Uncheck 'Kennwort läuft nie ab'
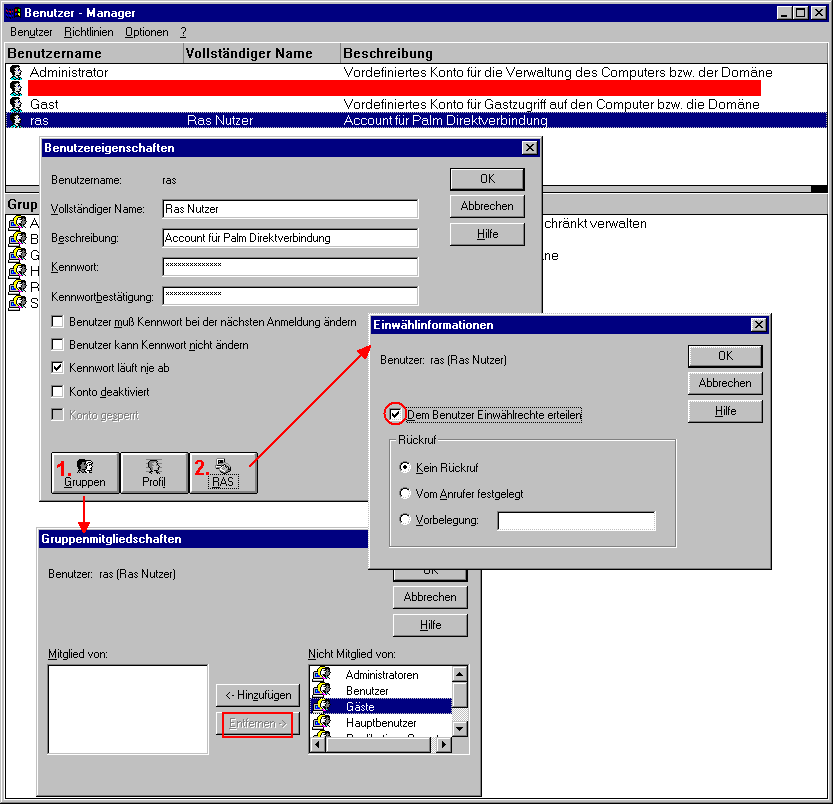Screen dimensions: 833x804 (x=57, y=365)
